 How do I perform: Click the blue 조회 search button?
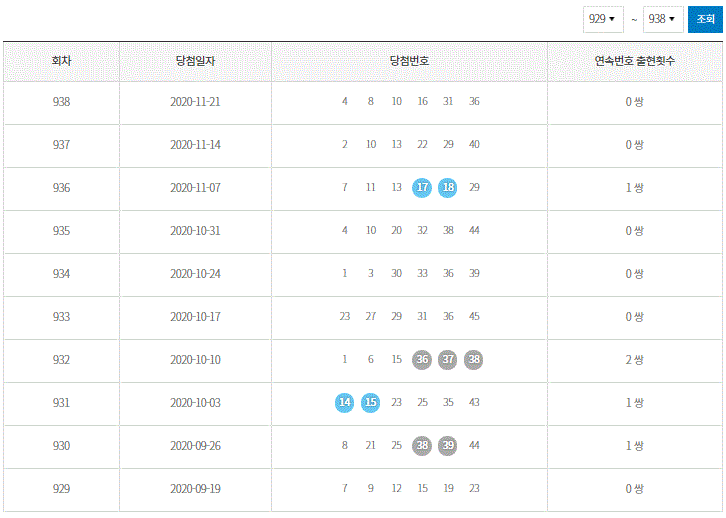705,19
